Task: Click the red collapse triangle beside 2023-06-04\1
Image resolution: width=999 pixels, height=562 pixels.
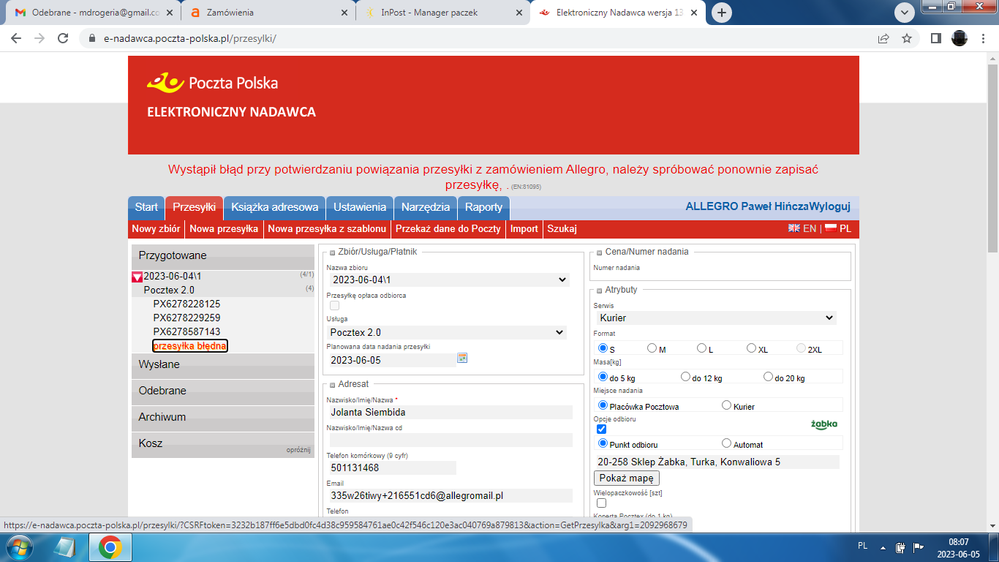Action: [137, 277]
